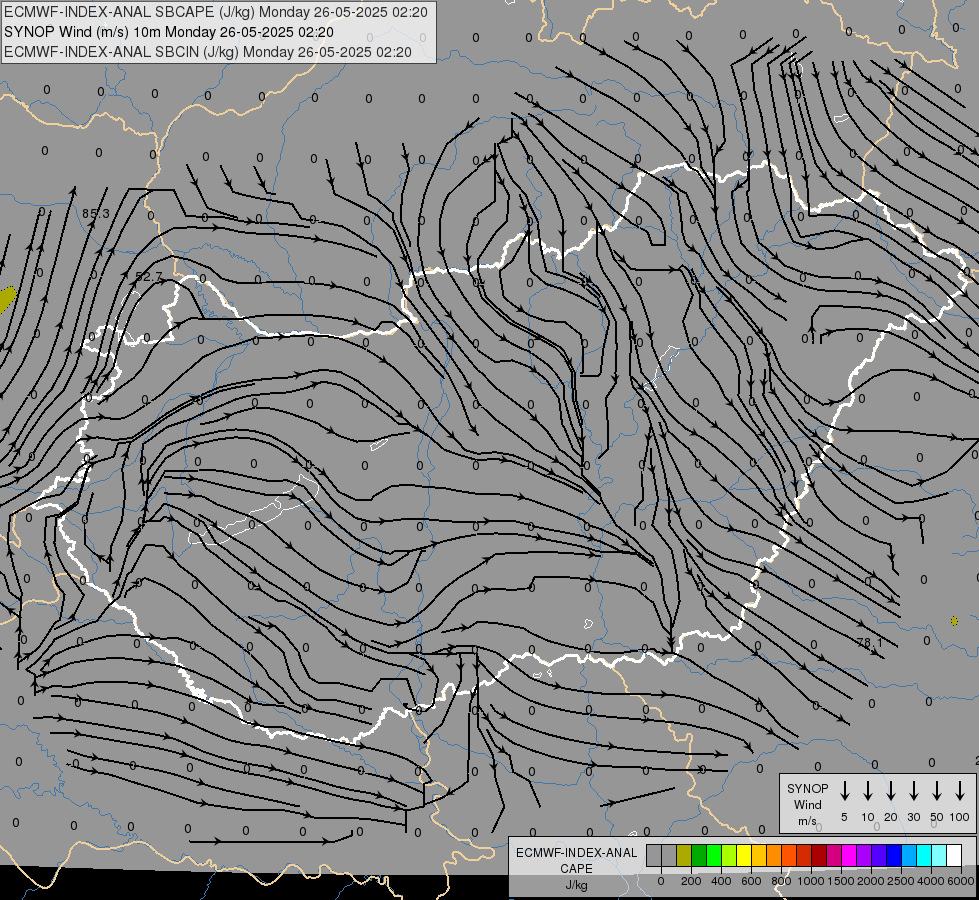Click the 200 label under the color bar
Viewport: 979px width, 900px height.
click(691, 881)
